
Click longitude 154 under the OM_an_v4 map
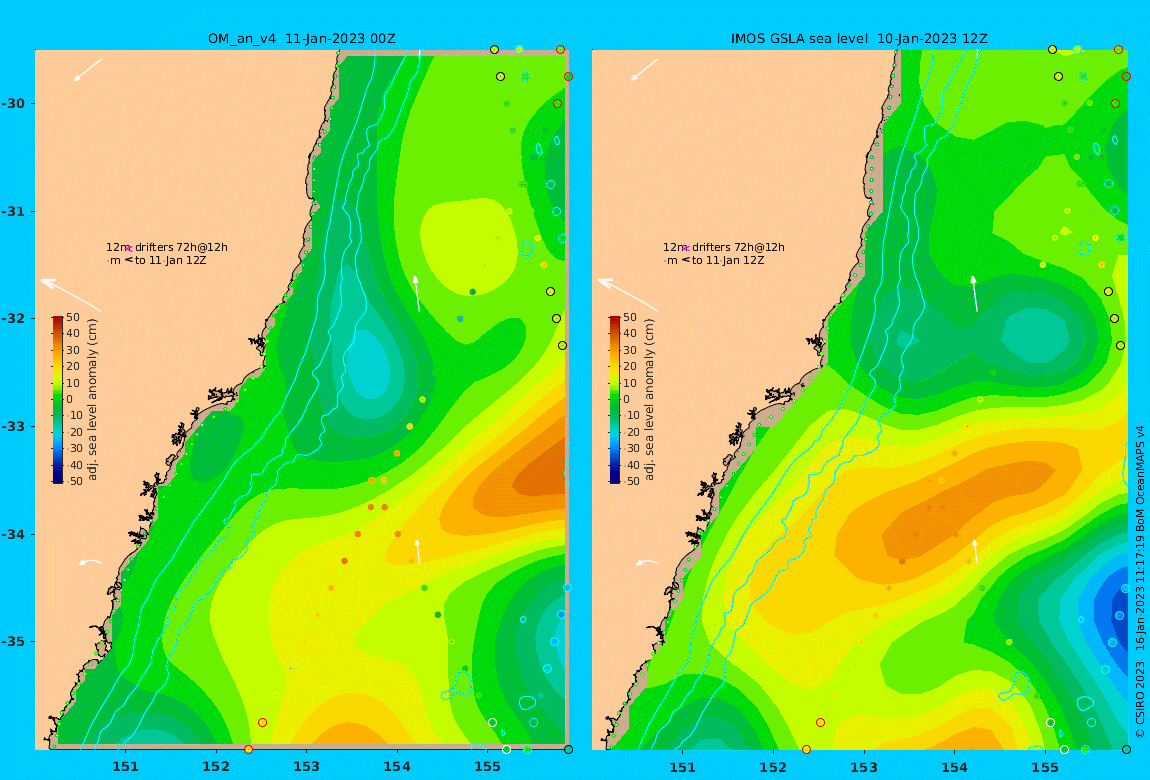[397, 767]
